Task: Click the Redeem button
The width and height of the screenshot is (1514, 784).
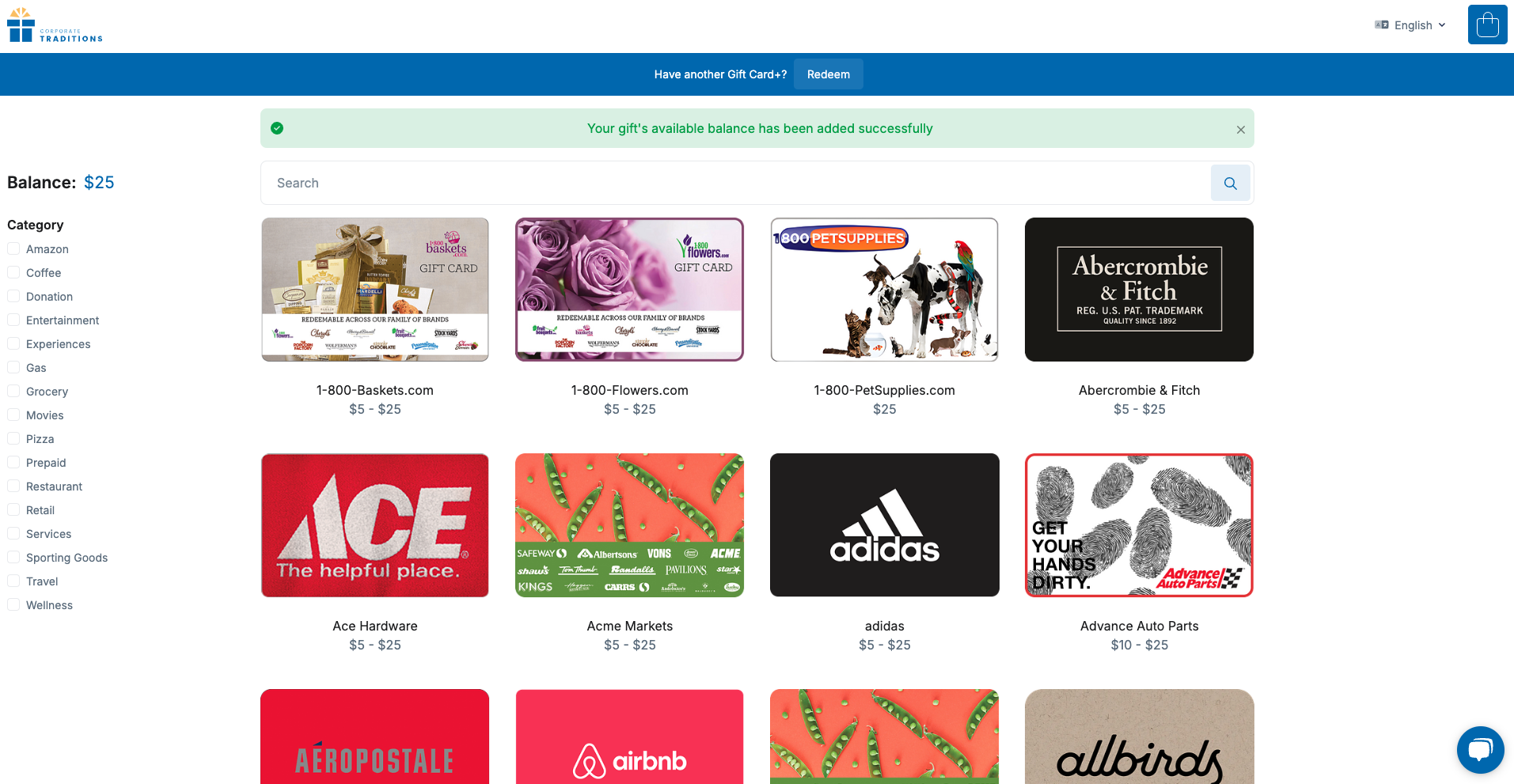Action: point(828,74)
